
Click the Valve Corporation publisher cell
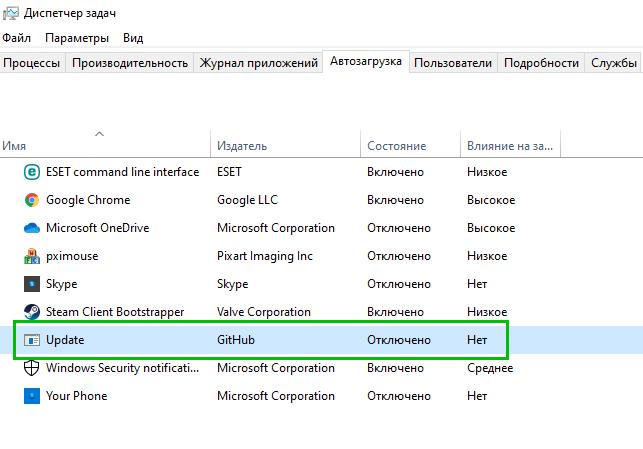(x=264, y=312)
